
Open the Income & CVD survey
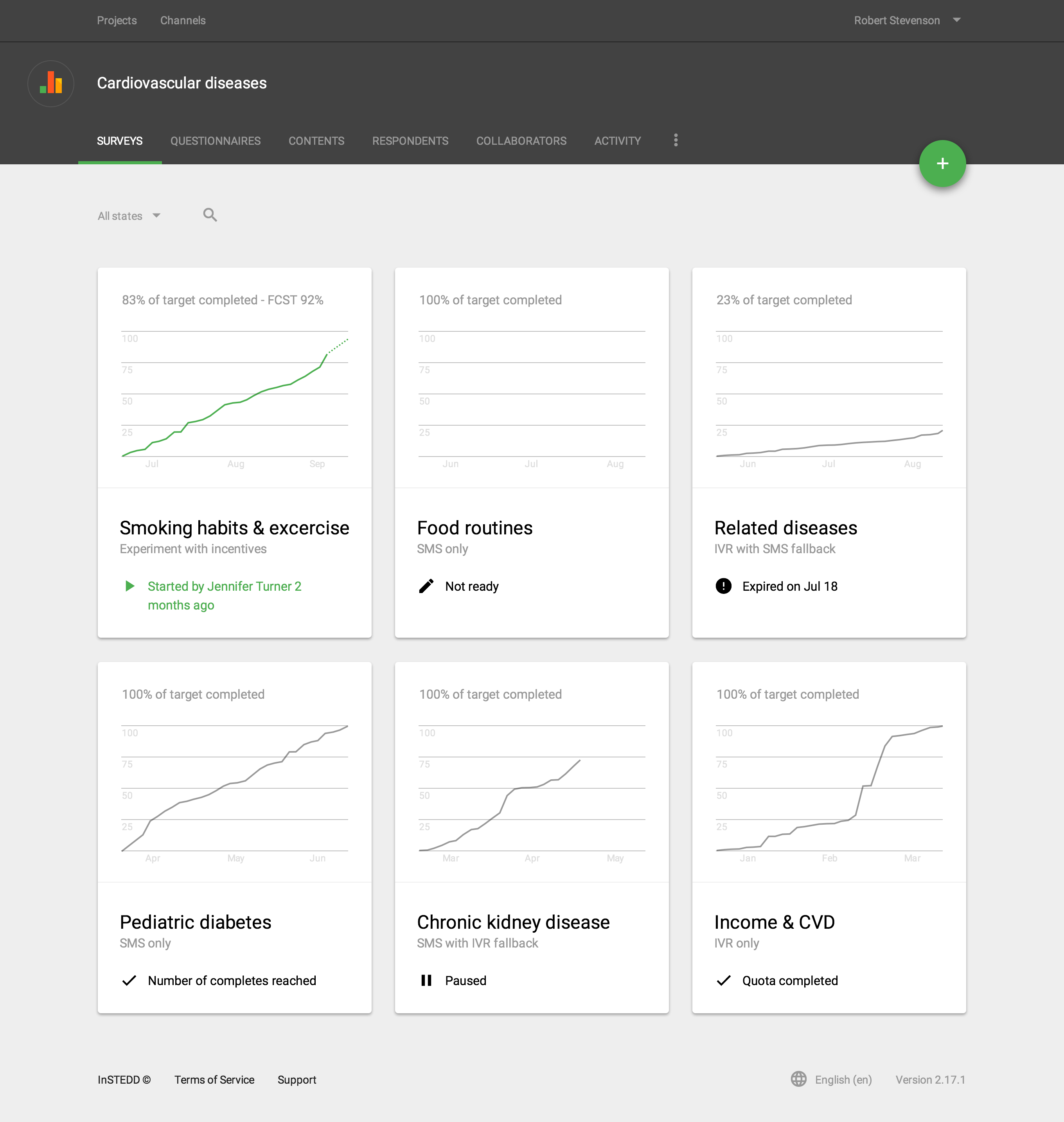[x=774, y=922]
